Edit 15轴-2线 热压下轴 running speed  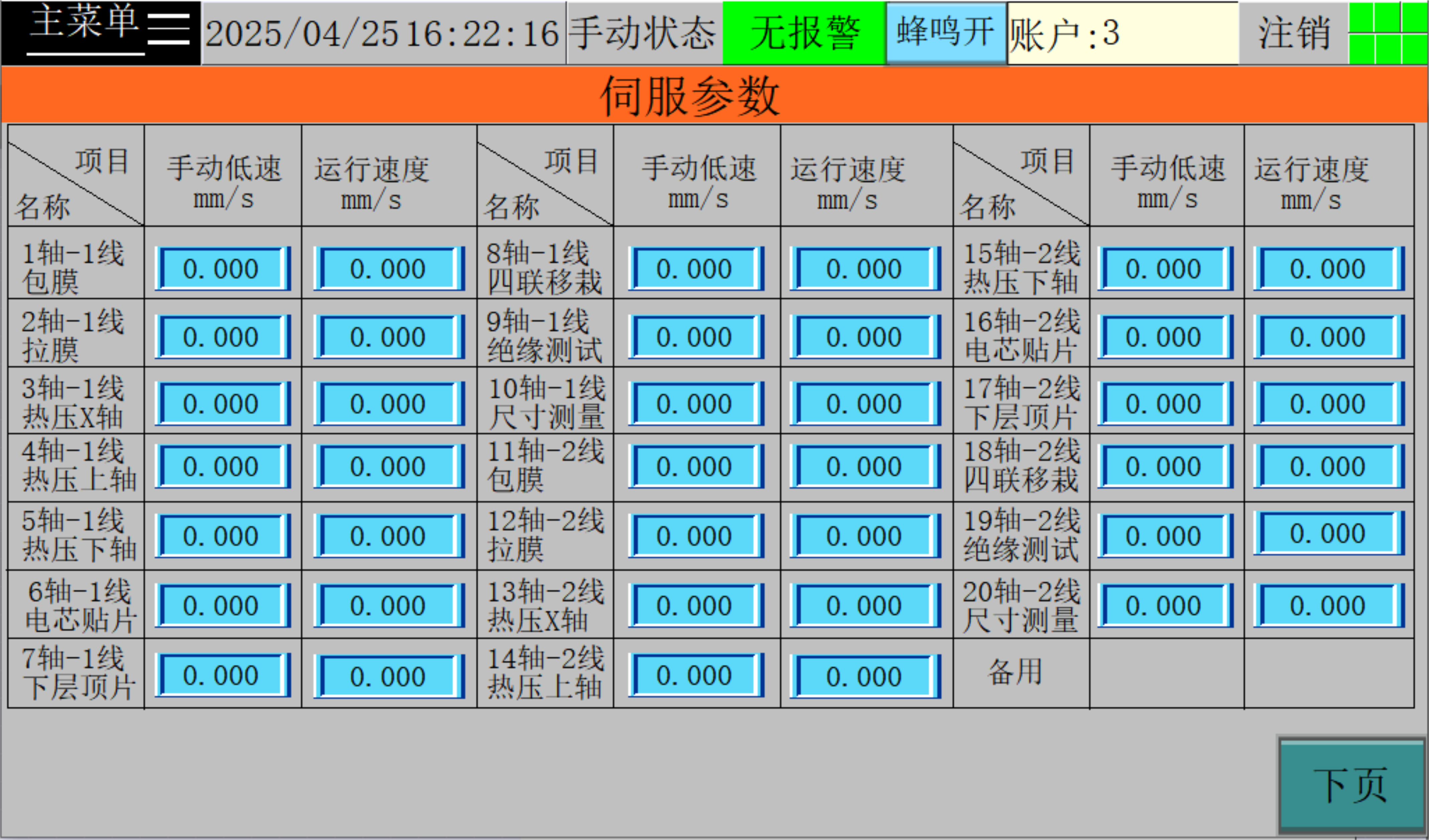pyautogui.click(x=1328, y=269)
